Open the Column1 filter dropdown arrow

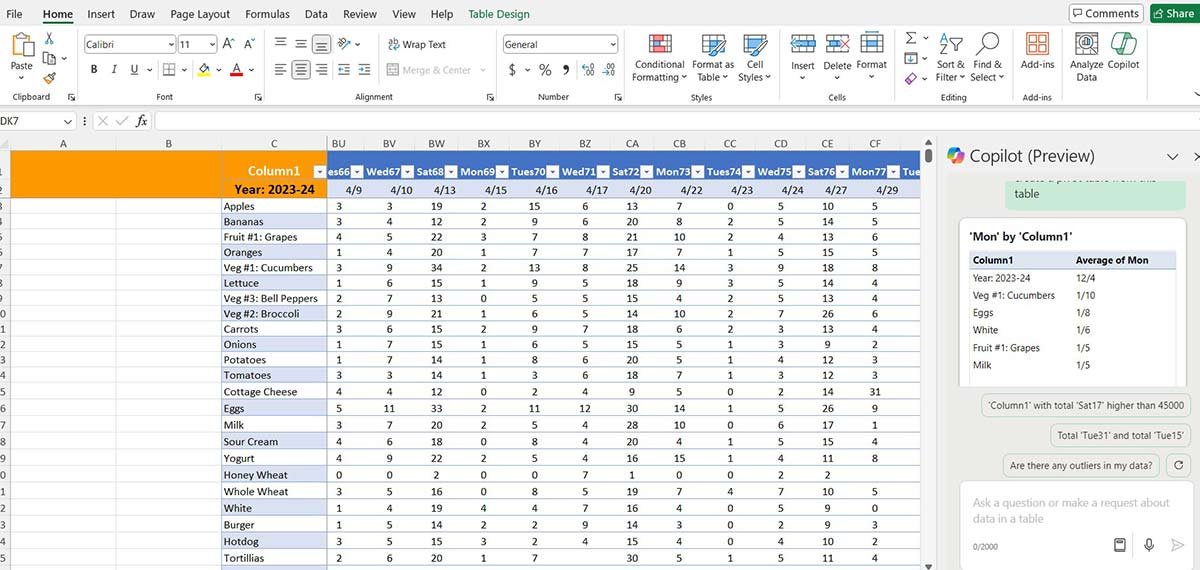318,172
